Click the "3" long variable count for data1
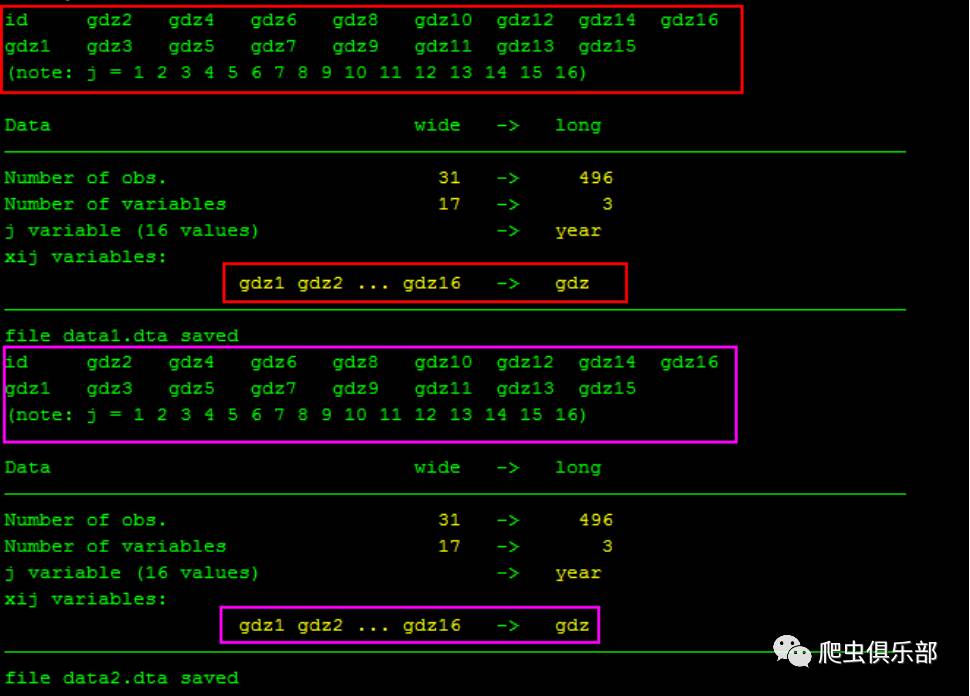 coord(607,205)
